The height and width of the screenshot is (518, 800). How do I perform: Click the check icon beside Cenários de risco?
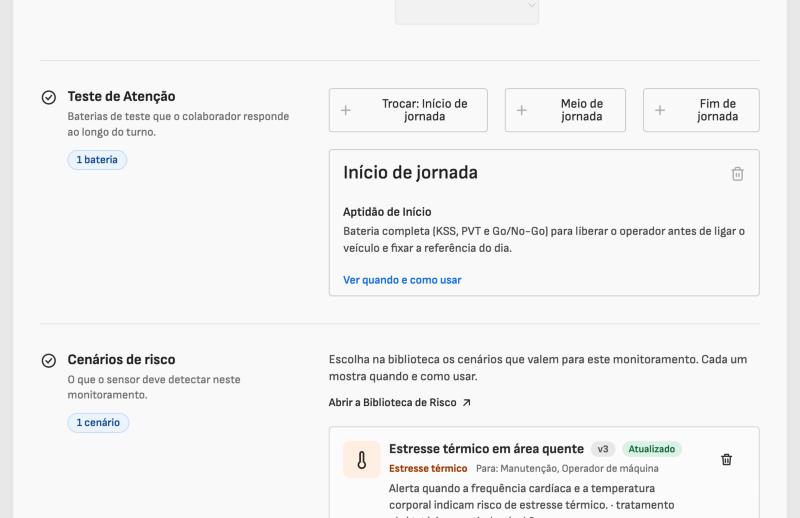[49, 360]
